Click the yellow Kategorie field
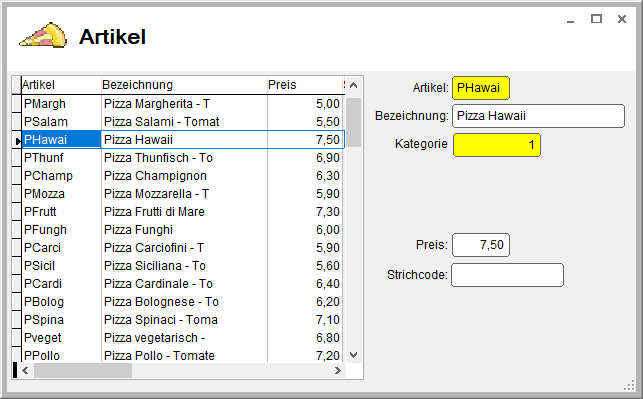The width and height of the screenshot is (643, 399). [497, 145]
